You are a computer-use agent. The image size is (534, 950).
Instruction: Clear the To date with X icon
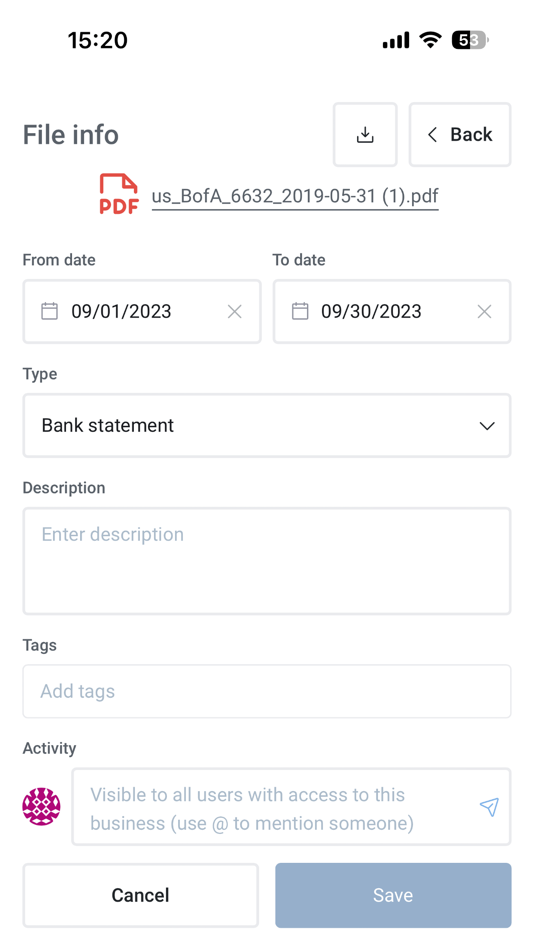click(484, 311)
